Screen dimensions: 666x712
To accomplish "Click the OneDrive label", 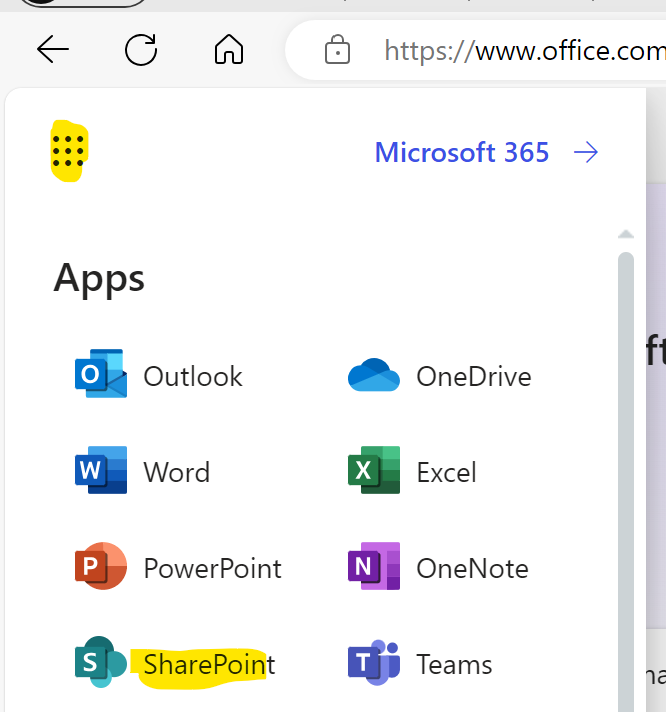I will 474,376.
